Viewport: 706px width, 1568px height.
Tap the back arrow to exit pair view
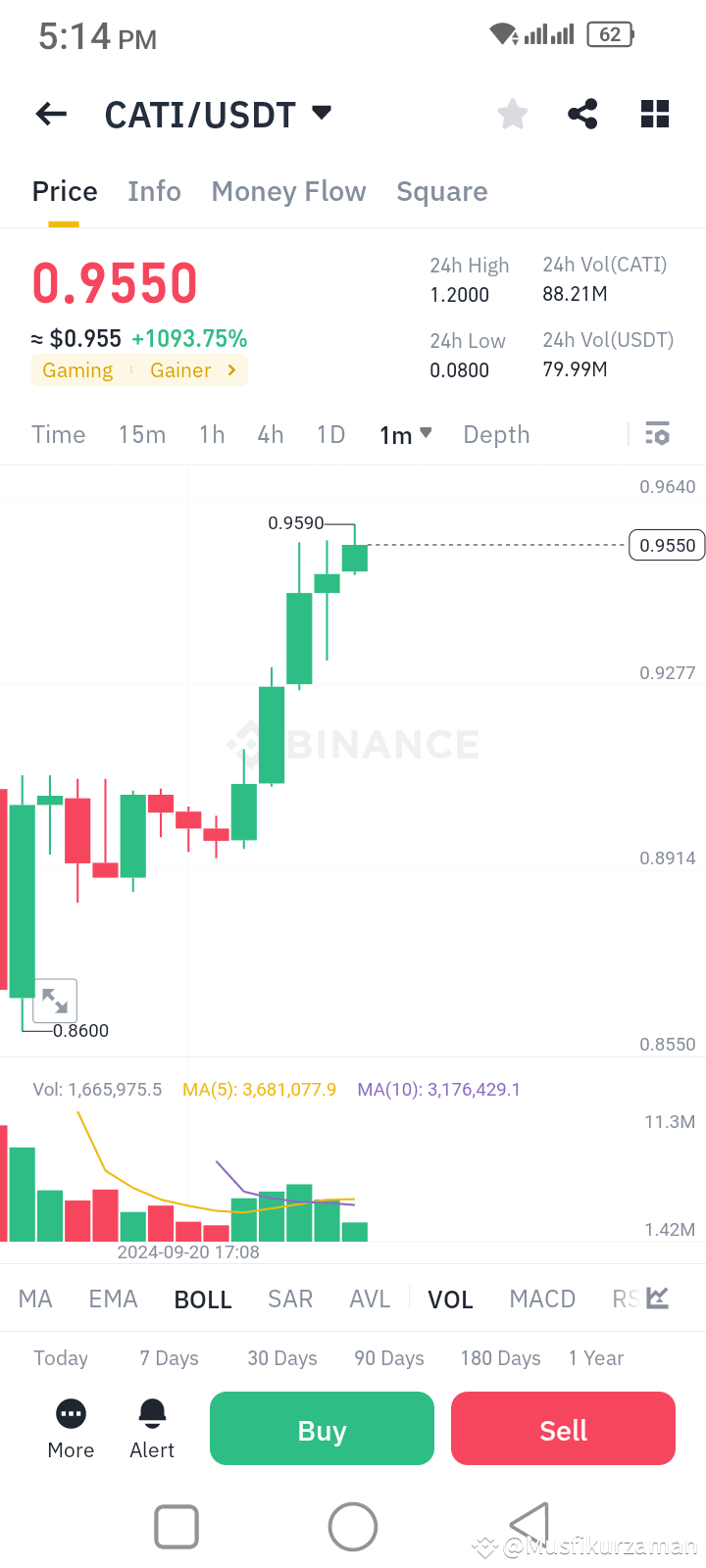point(50,114)
